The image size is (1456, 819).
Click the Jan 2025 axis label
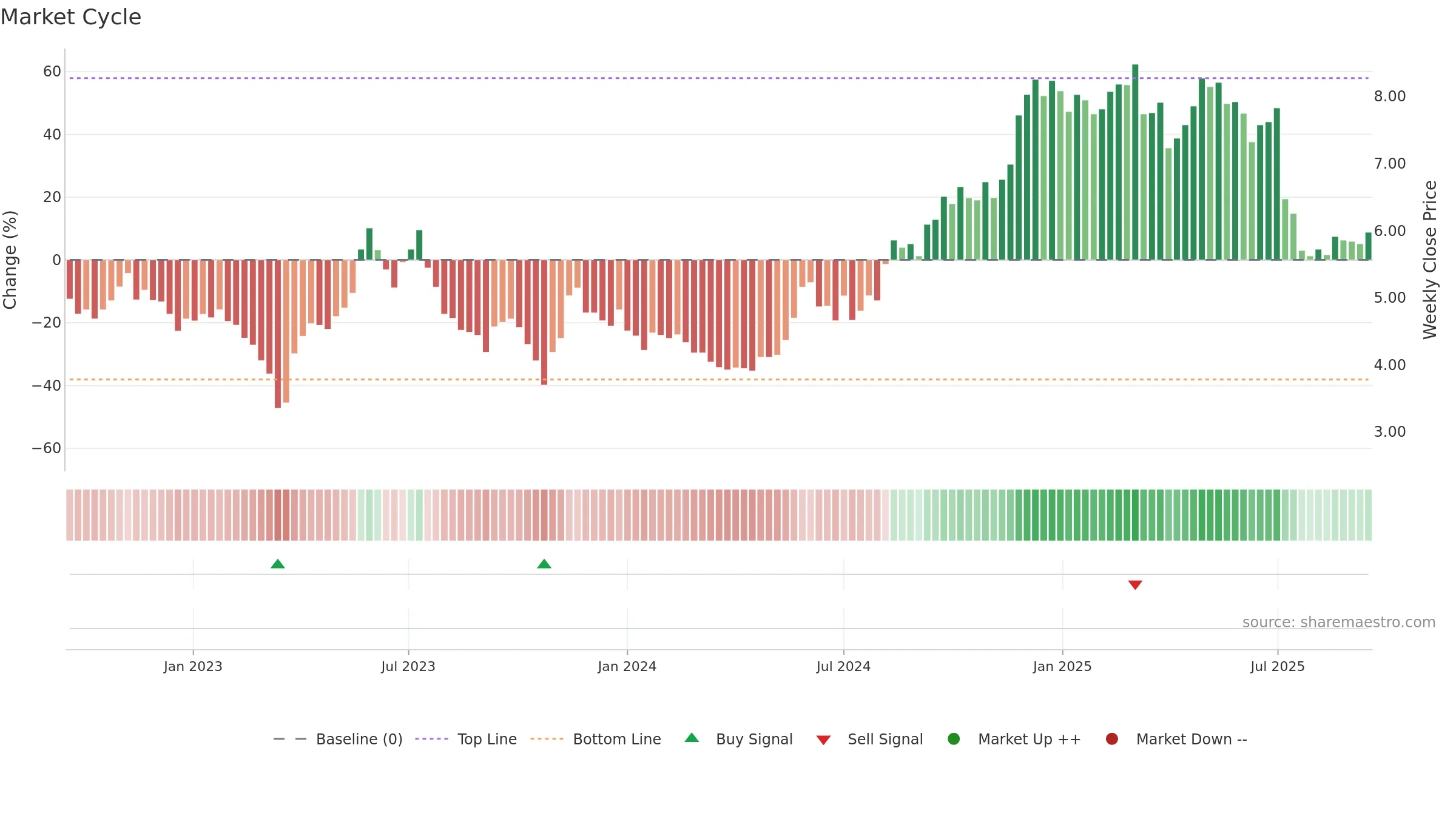1062,666
